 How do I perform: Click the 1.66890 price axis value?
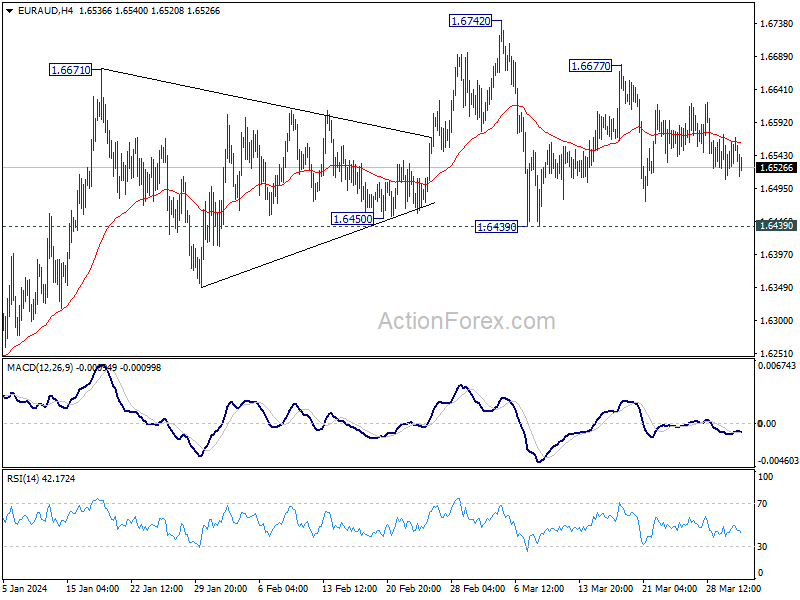coord(777,57)
